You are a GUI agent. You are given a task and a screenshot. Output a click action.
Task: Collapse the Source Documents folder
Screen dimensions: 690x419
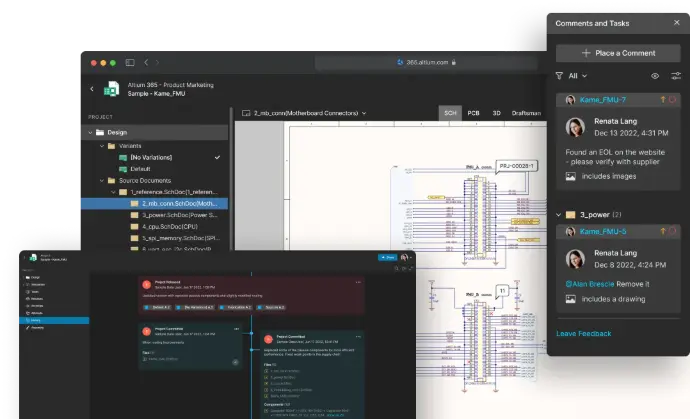pyautogui.click(x=102, y=180)
